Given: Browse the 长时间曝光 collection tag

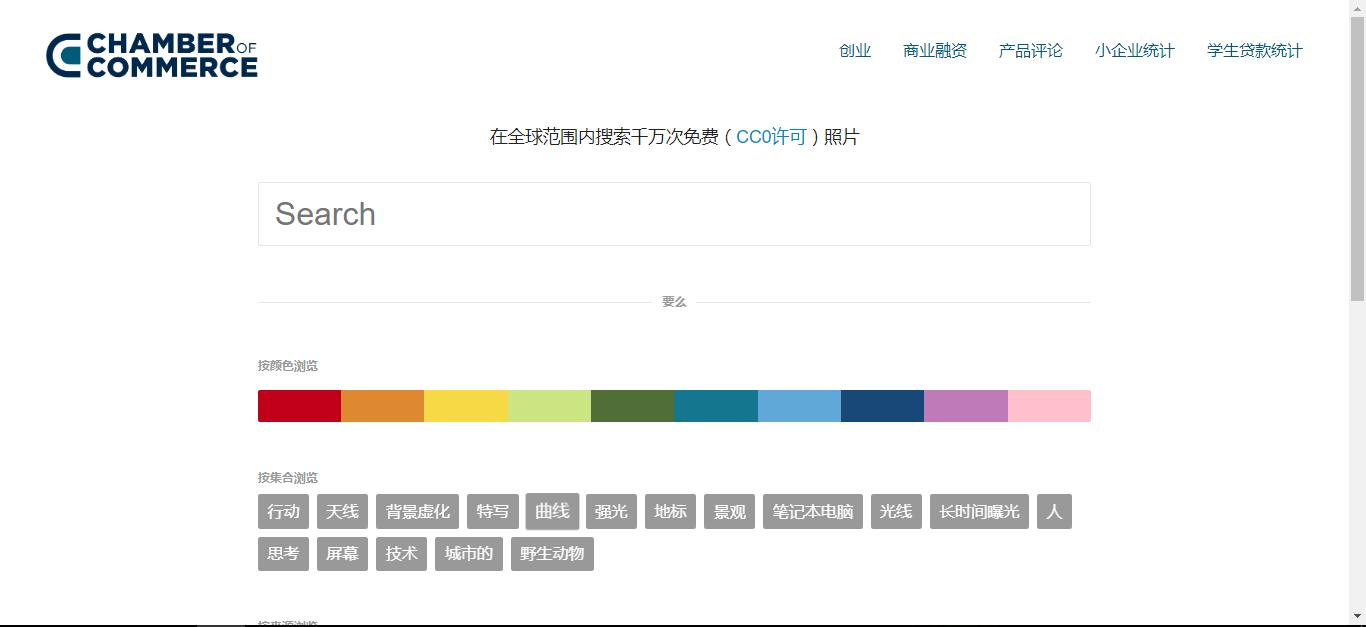Looking at the screenshot, I should [x=978, y=511].
